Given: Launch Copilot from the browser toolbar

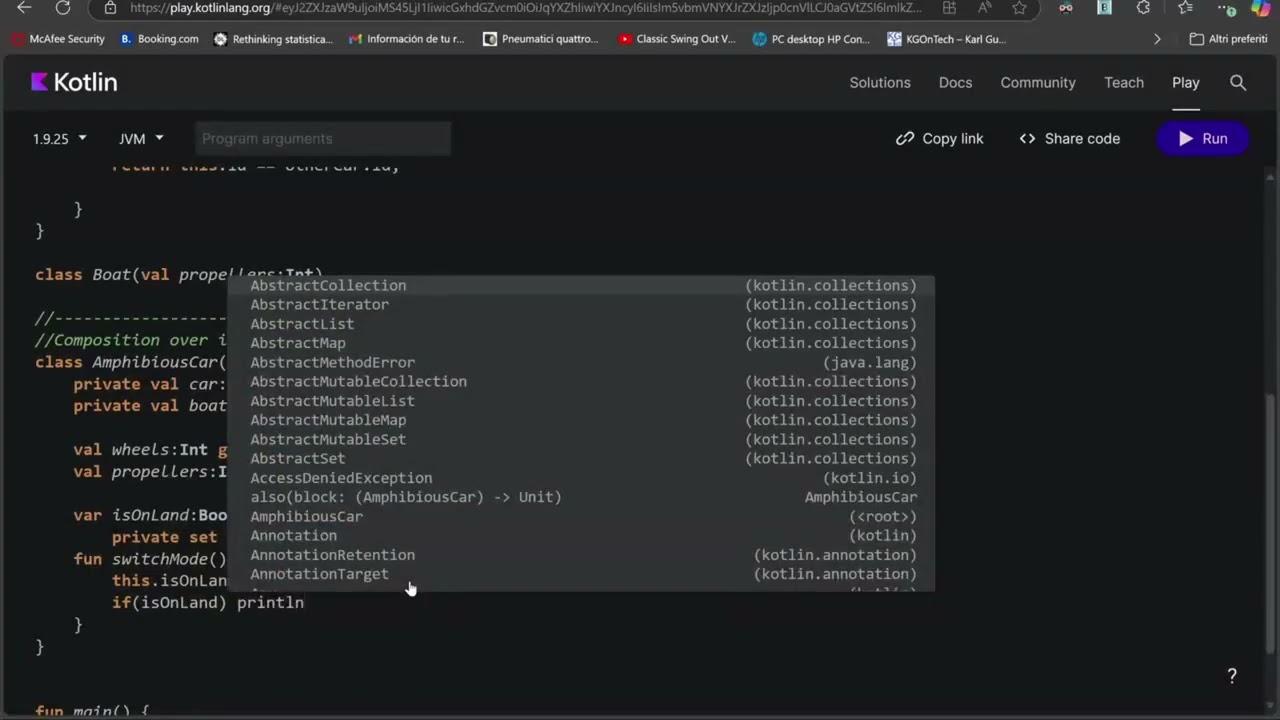Looking at the screenshot, I should click(x=1260, y=8).
